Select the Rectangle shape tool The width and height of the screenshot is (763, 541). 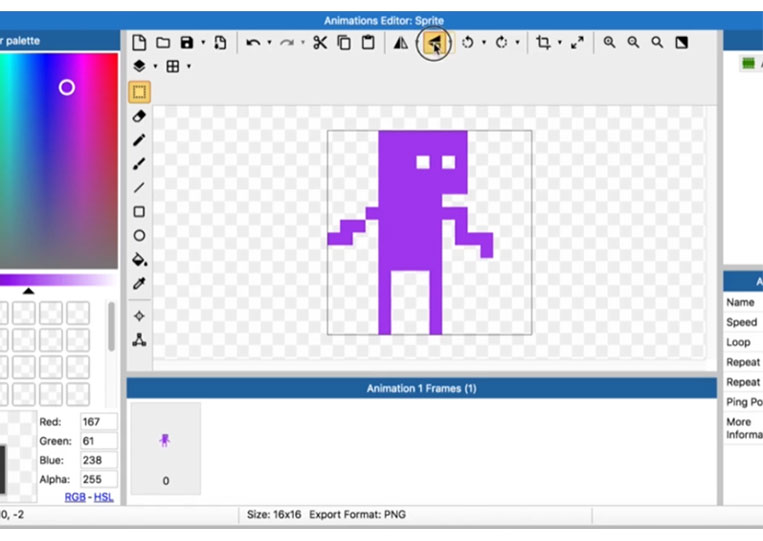click(x=139, y=212)
